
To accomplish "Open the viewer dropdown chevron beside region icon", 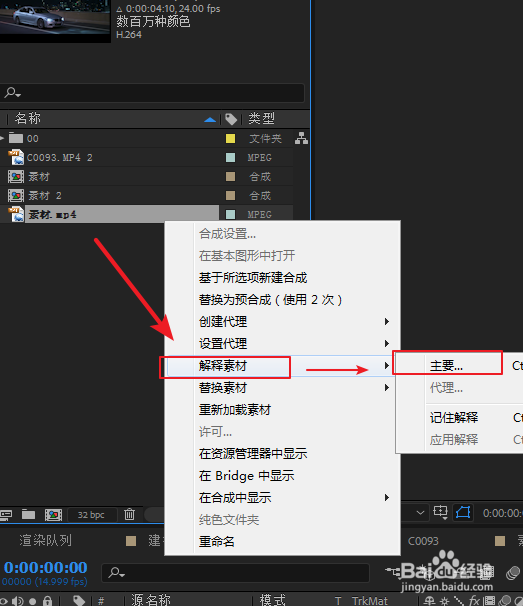I will (420, 513).
